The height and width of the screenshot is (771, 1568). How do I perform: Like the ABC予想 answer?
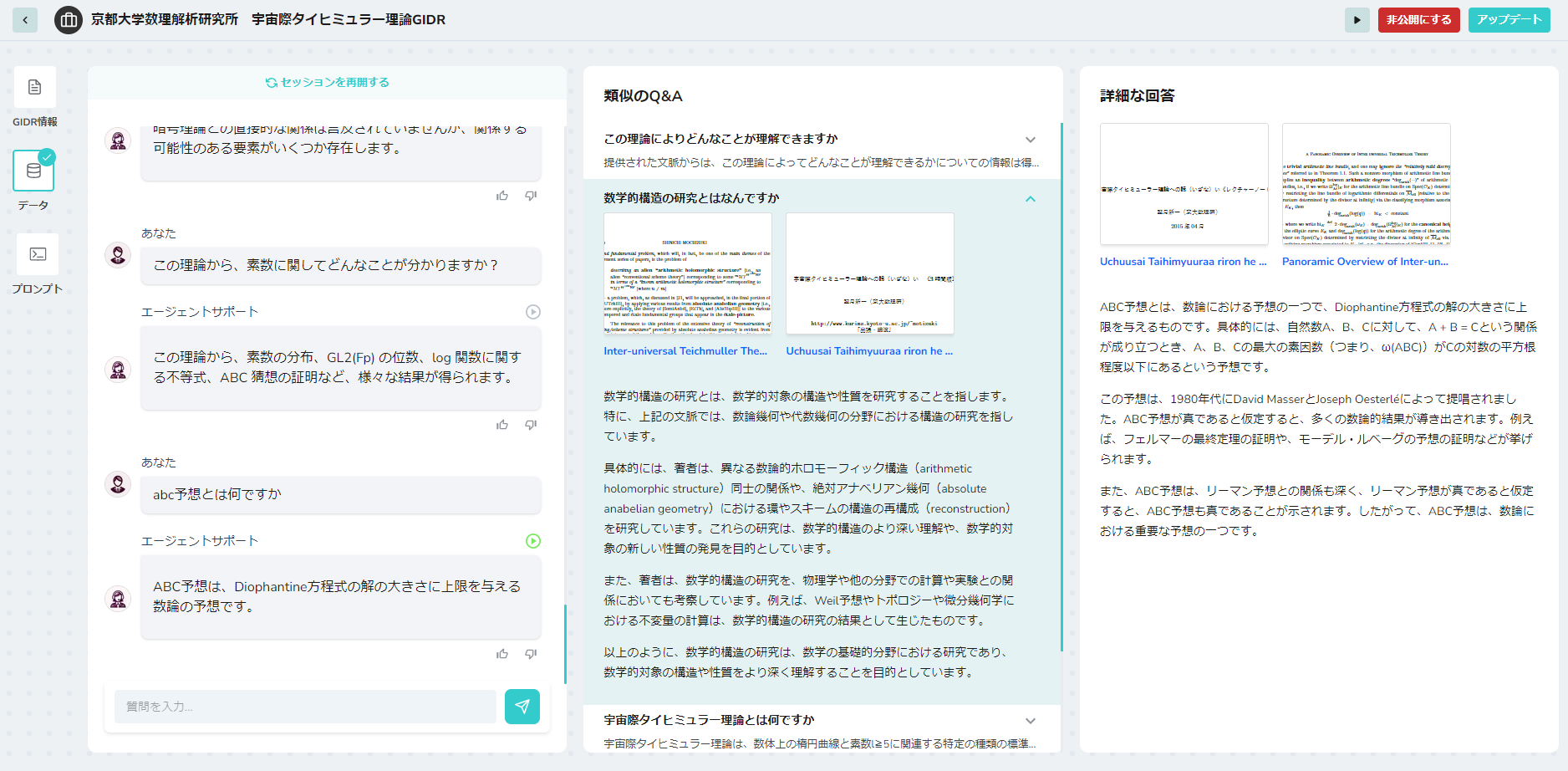click(x=502, y=654)
